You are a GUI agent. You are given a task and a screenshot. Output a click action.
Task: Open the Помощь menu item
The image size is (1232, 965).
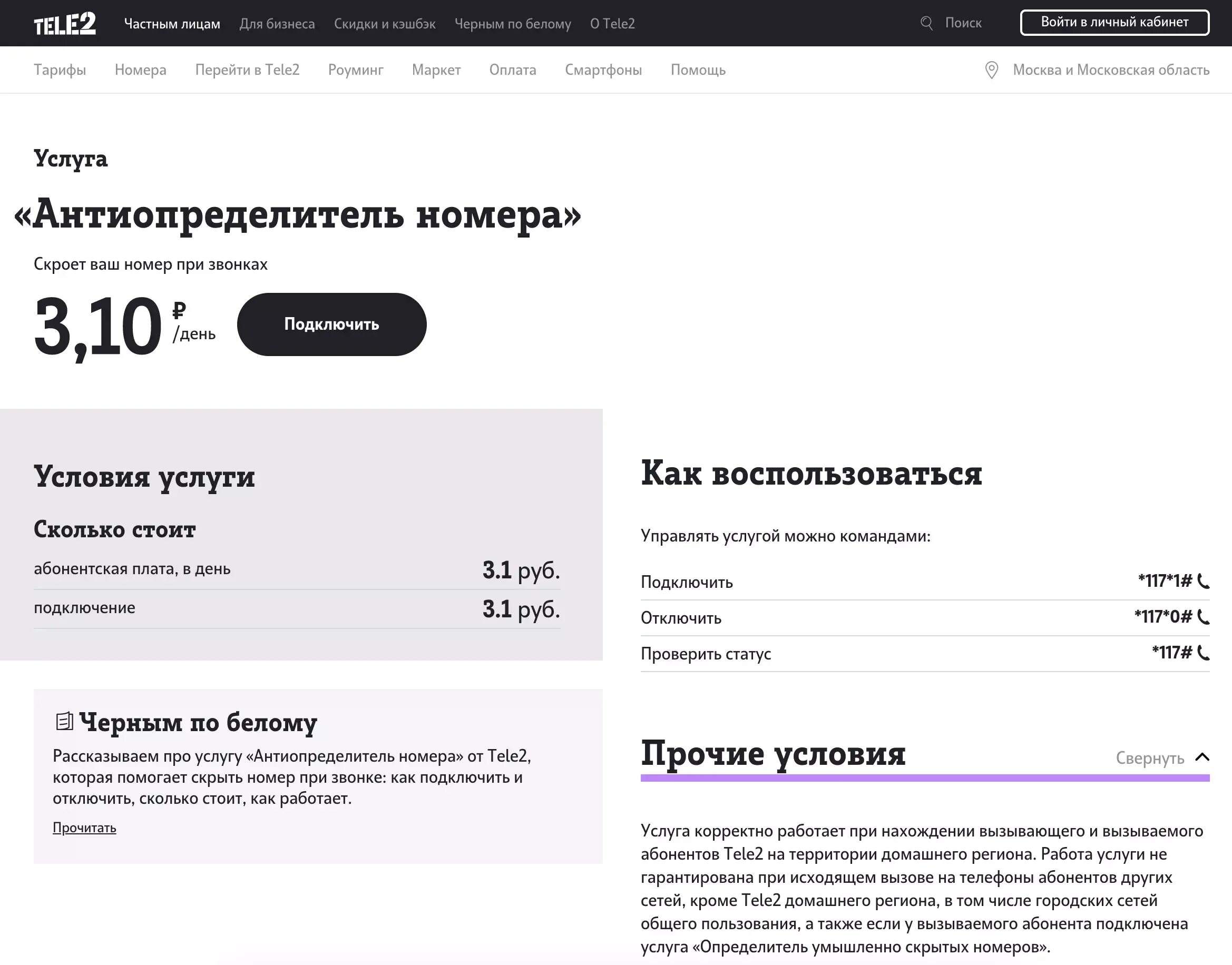tap(697, 70)
